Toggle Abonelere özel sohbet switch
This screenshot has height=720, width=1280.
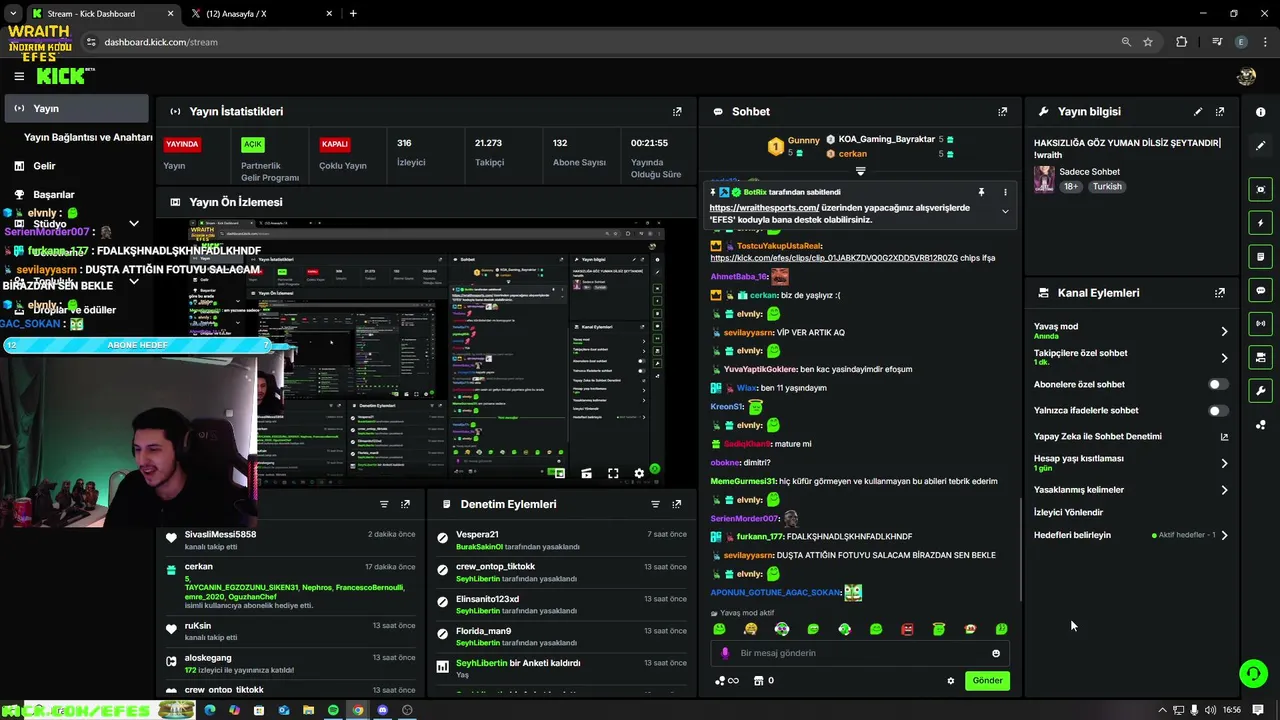tap(1217, 384)
